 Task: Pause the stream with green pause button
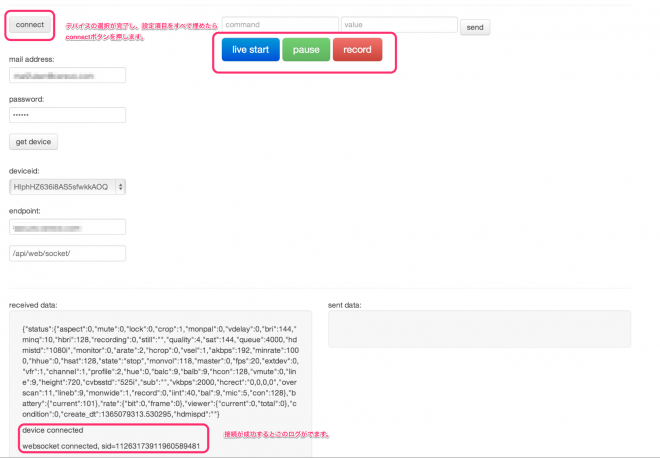coord(305,50)
